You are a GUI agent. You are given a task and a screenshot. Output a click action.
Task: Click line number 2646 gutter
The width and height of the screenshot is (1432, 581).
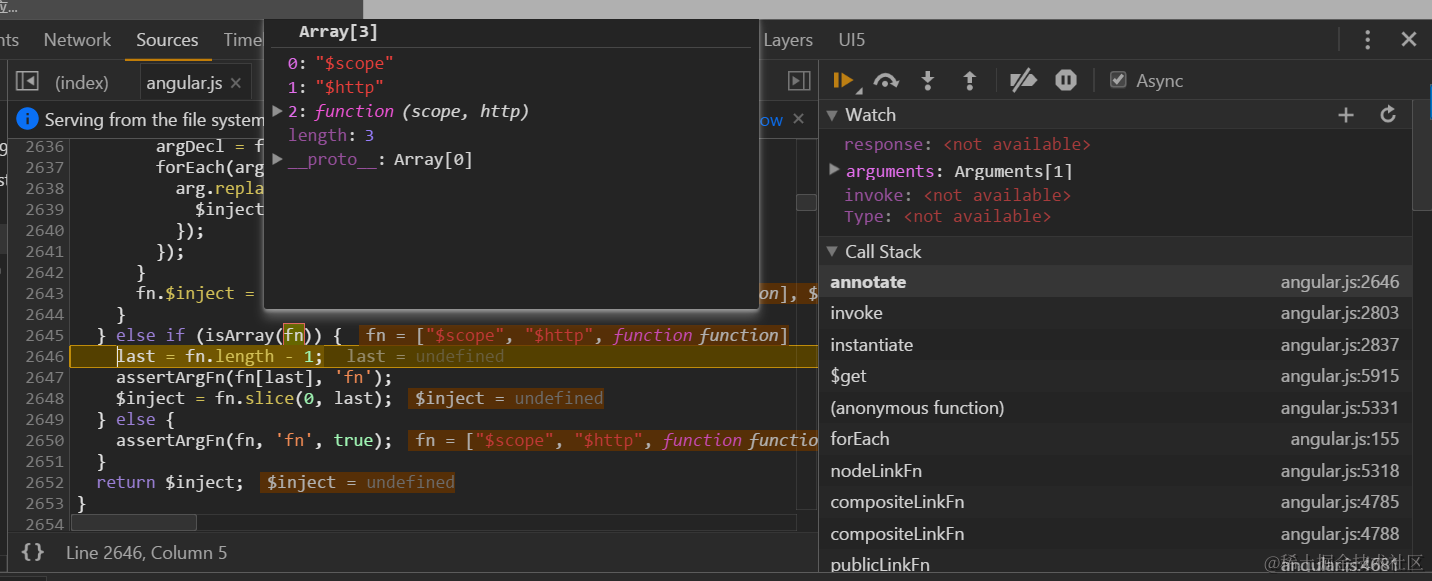[45, 357]
